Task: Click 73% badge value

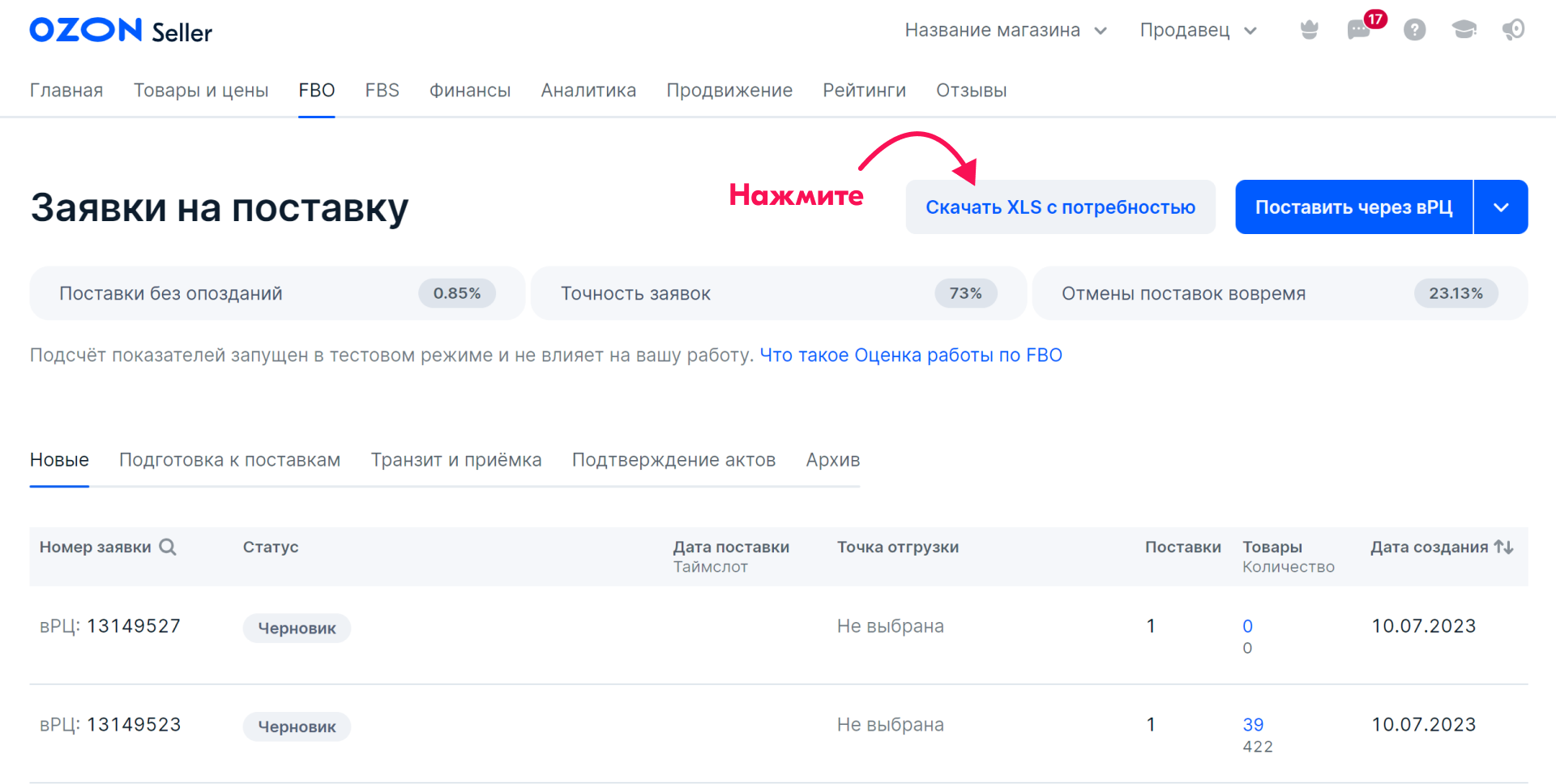Action: click(x=966, y=293)
